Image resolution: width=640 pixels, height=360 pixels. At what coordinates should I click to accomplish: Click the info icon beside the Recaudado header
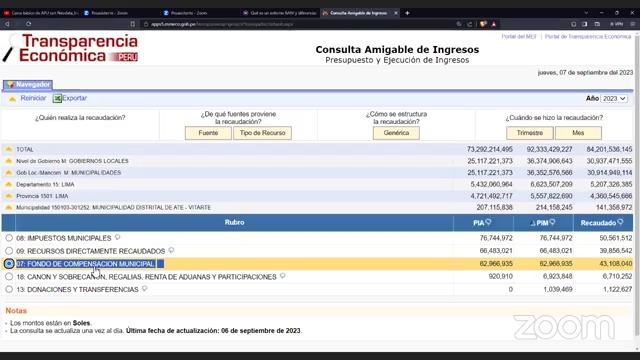tap(620, 222)
